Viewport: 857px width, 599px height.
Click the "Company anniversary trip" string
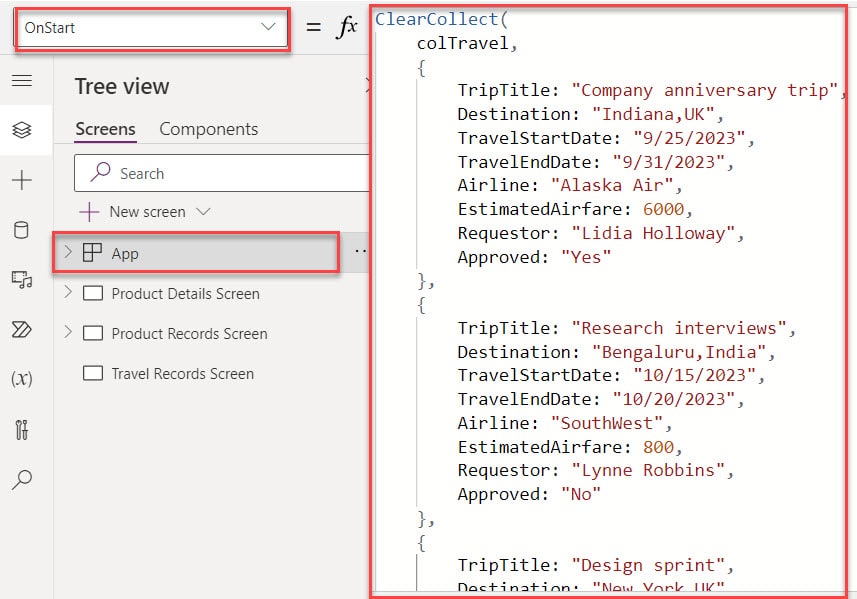[x=705, y=90]
